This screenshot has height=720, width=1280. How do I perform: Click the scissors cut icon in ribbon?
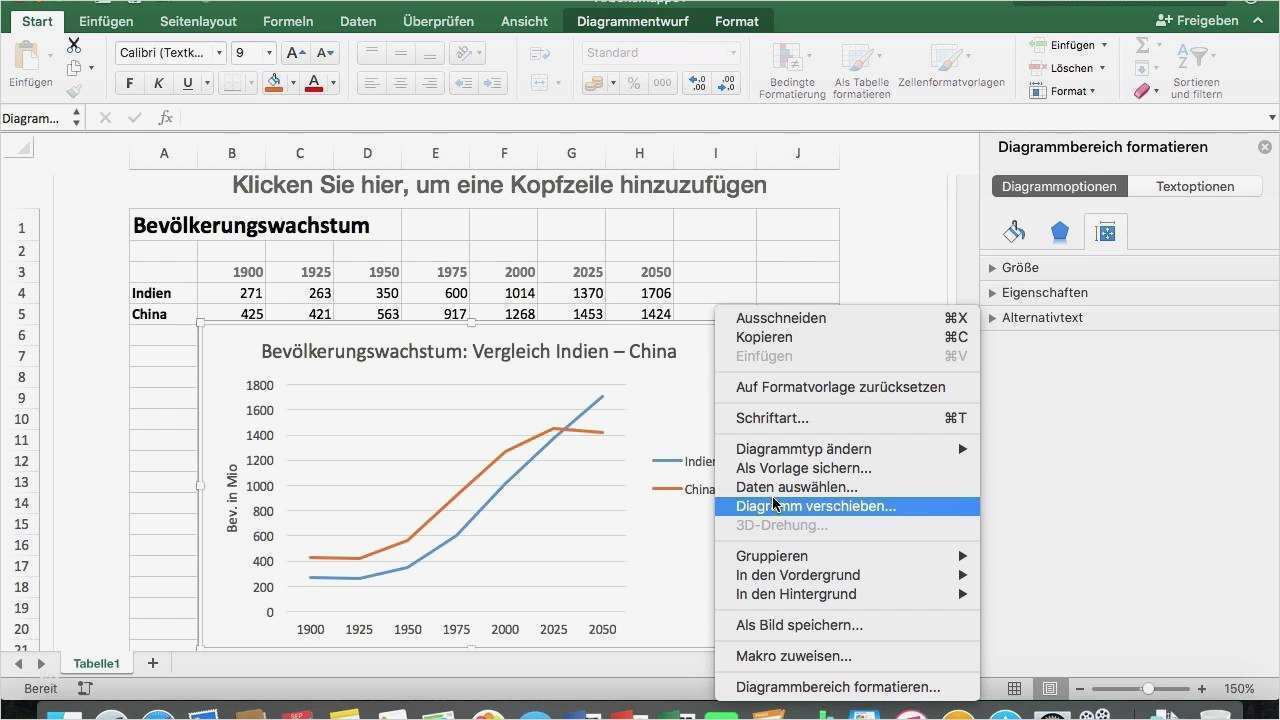[74, 45]
